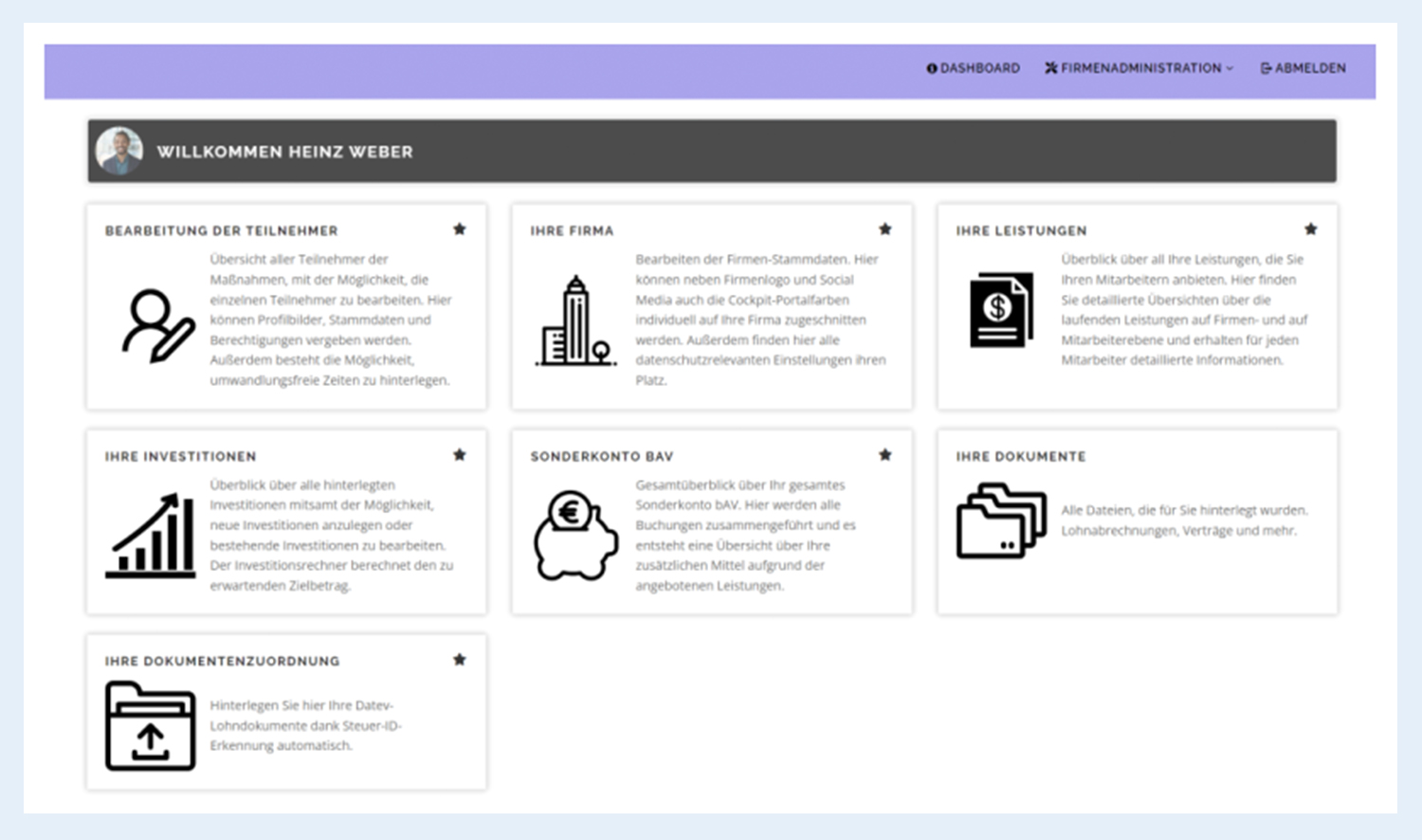
Task: Click the dollar document icon in Ihre Leistungen
Action: click(x=1000, y=310)
